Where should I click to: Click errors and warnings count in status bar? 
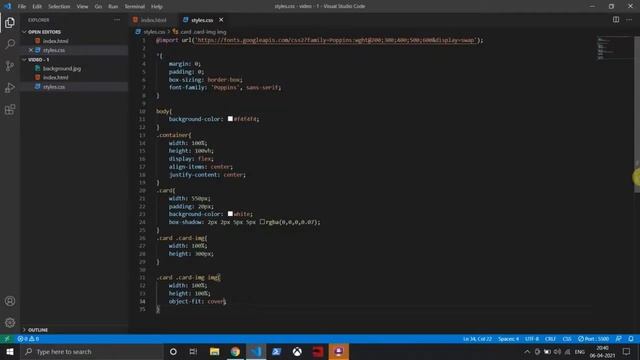[28, 339]
